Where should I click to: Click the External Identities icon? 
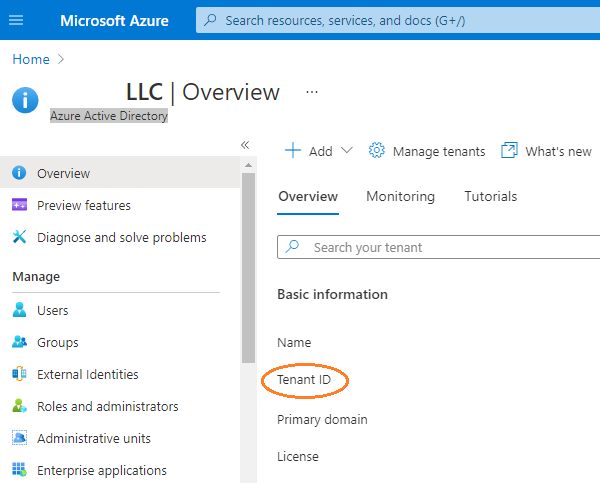[x=19, y=374]
